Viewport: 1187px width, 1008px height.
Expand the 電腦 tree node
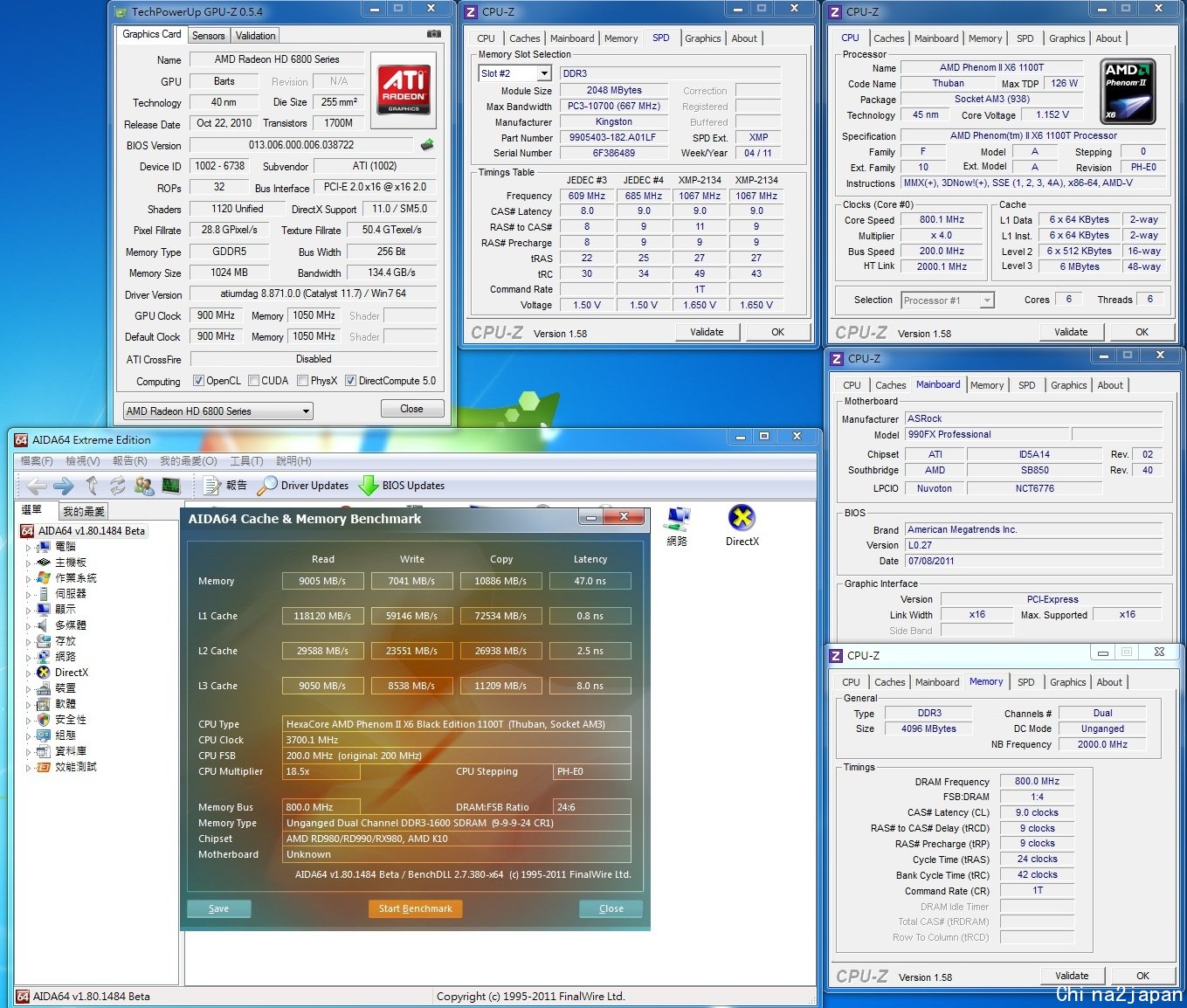(x=28, y=548)
